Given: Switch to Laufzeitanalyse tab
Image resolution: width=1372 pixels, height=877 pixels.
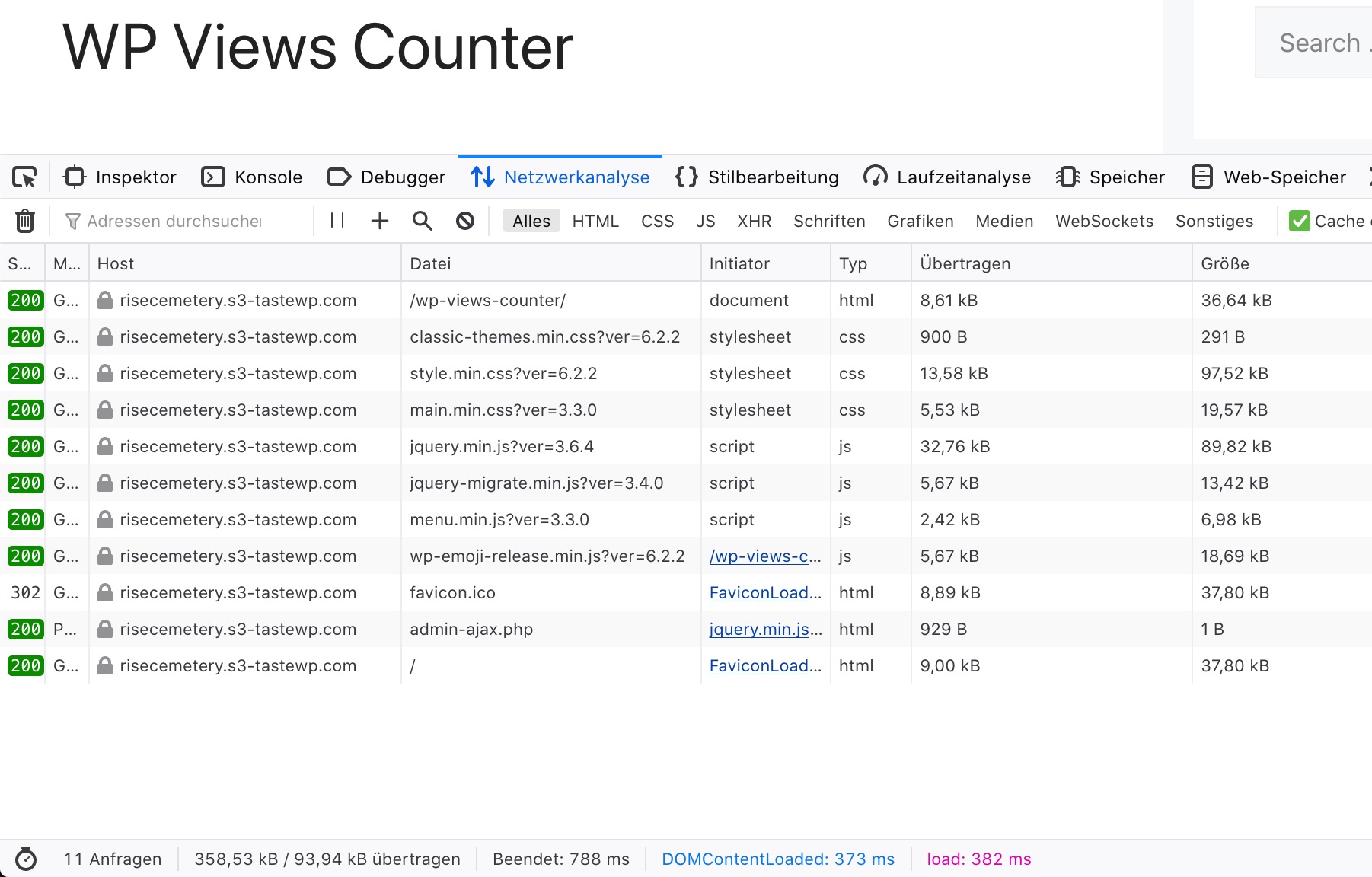Looking at the screenshot, I should point(947,177).
